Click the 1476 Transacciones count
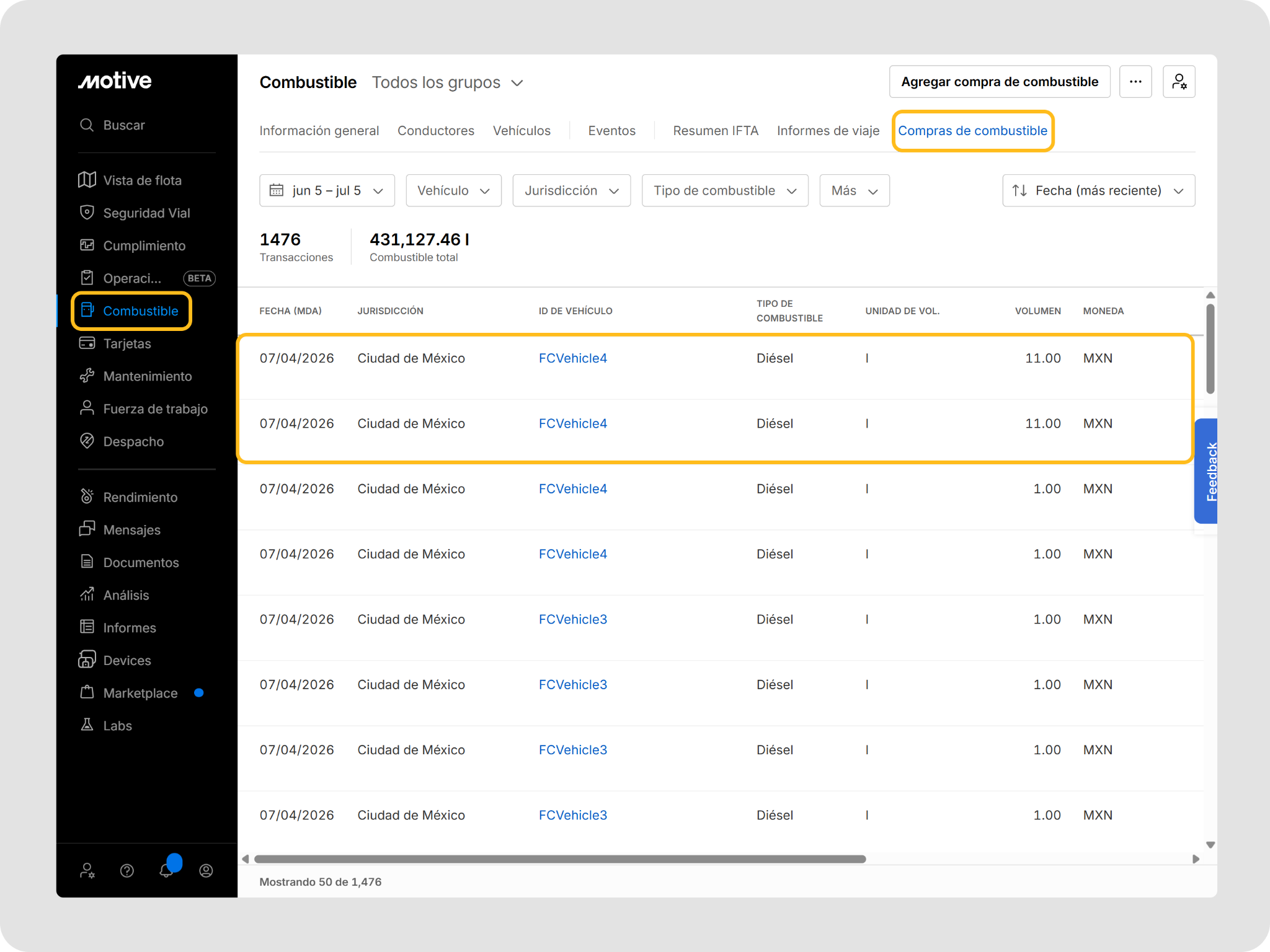The width and height of the screenshot is (1270, 952). (296, 247)
